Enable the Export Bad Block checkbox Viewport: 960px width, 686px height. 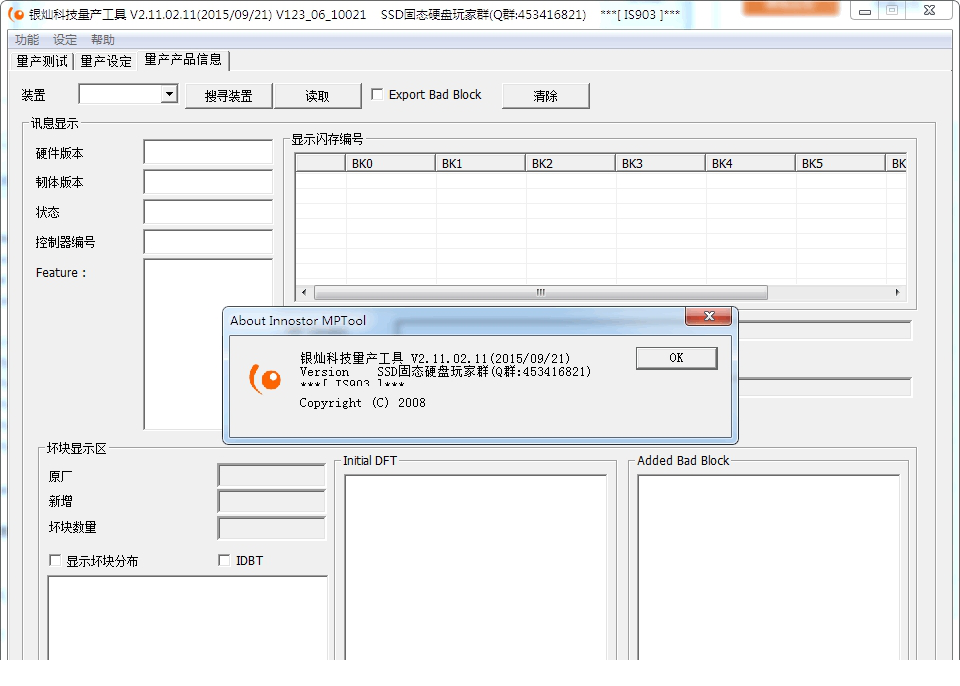coord(377,95)
